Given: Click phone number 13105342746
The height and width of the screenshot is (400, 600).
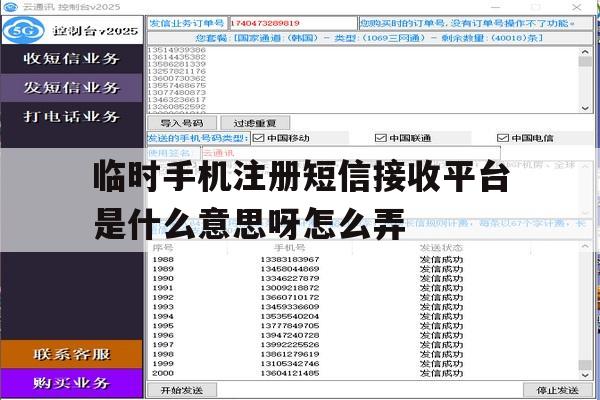Looking at the screenshot, I should [290, 364].
